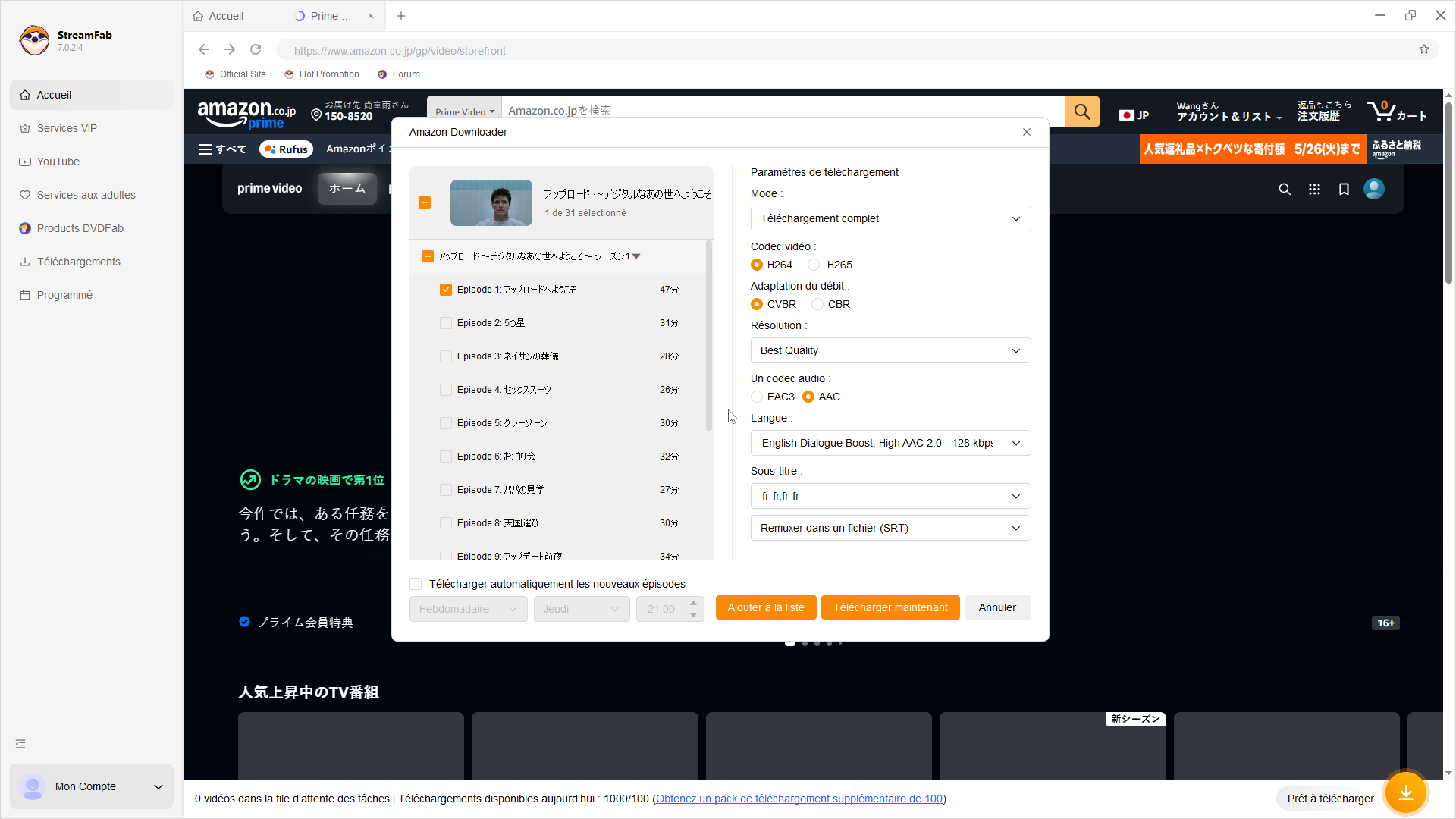
Task: Open the Sous-titre fr-fr dropdown
Action: pyautogui.click(x=890, y=496)
